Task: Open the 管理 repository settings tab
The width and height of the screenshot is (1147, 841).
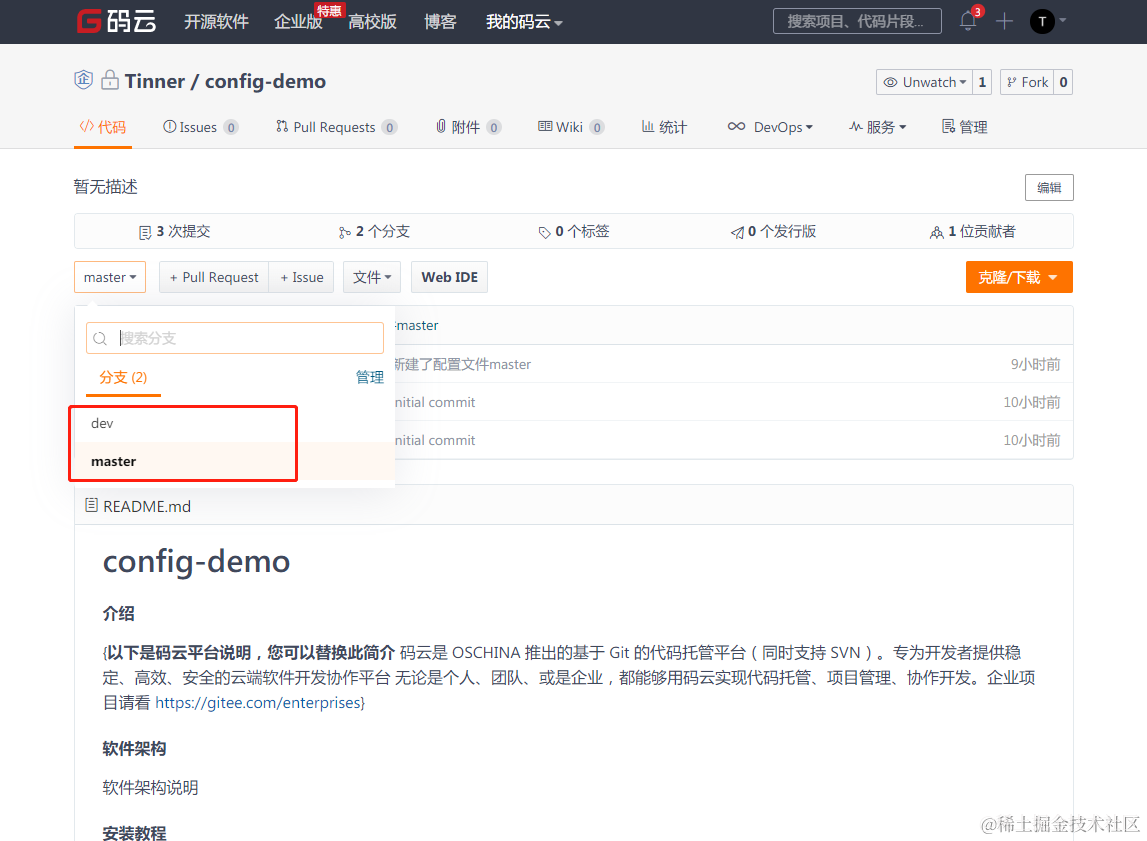Action: coord(964,127)
